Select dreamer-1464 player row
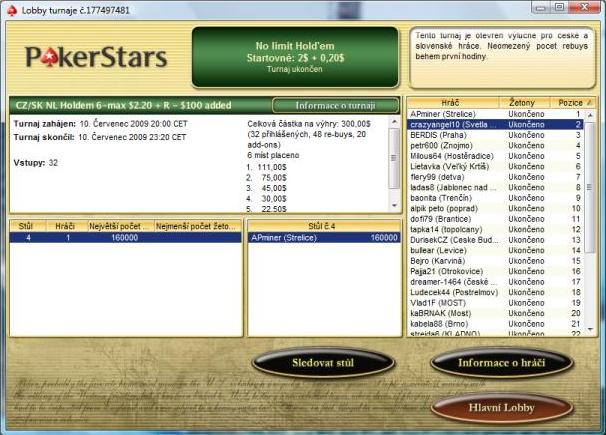 click(495, 282)
